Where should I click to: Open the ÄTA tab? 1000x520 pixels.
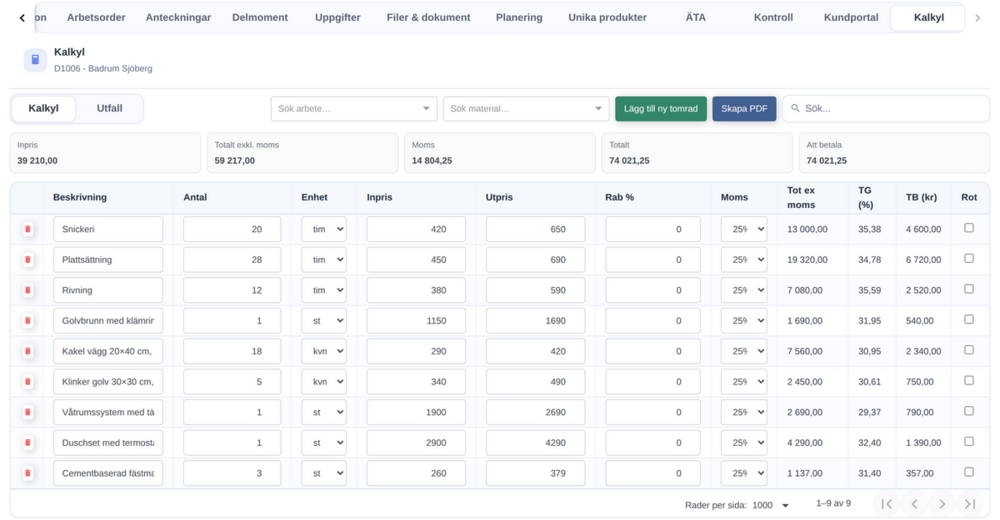pos(696,18)
